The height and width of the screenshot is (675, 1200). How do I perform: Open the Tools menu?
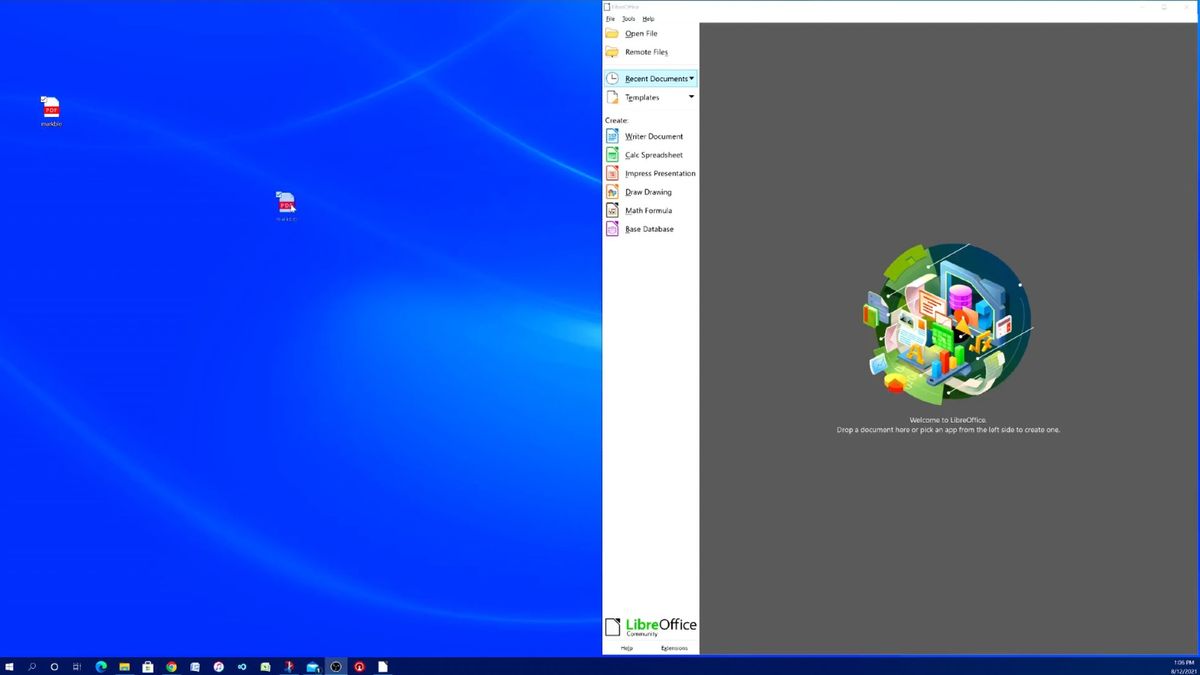point(628,18)
